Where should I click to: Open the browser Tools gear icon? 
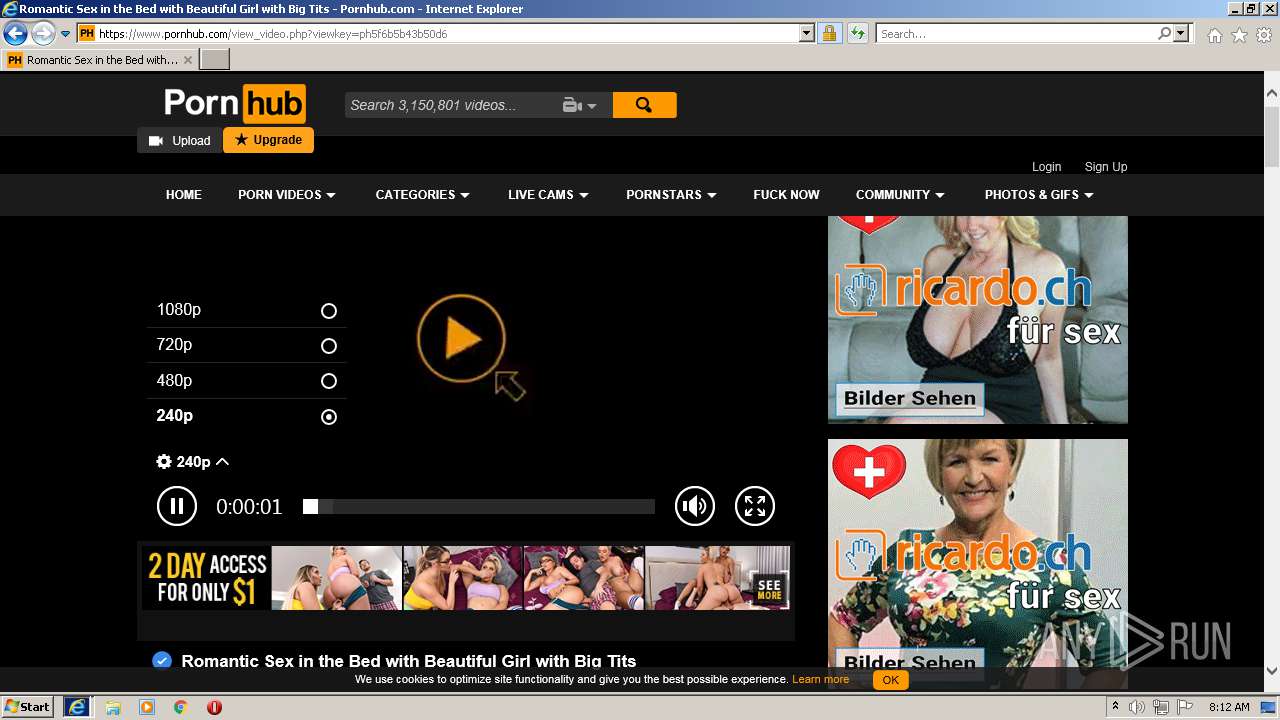click(x=1264, y=35)
